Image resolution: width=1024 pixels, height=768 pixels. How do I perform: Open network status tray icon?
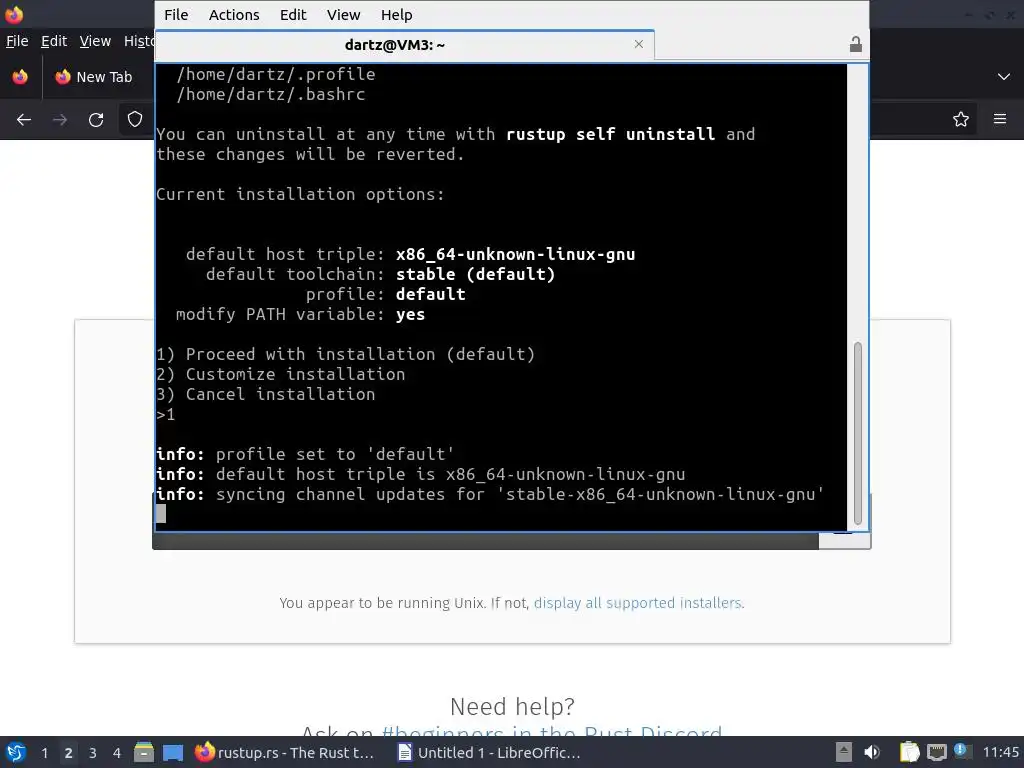coord(936,752)
